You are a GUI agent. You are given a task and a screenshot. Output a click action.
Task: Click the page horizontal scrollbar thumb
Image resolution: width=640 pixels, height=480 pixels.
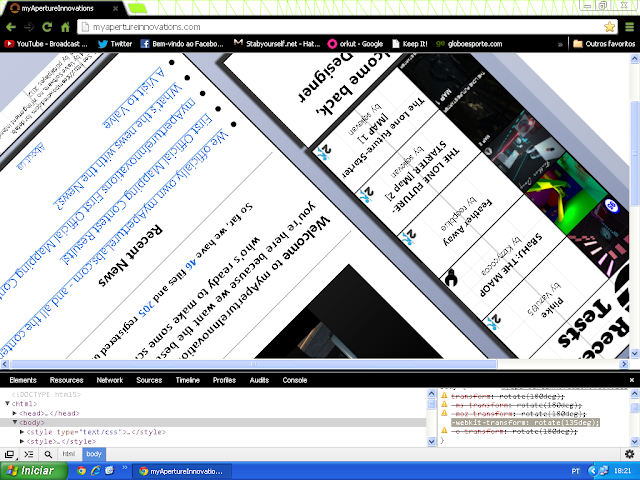coord(253,364)
